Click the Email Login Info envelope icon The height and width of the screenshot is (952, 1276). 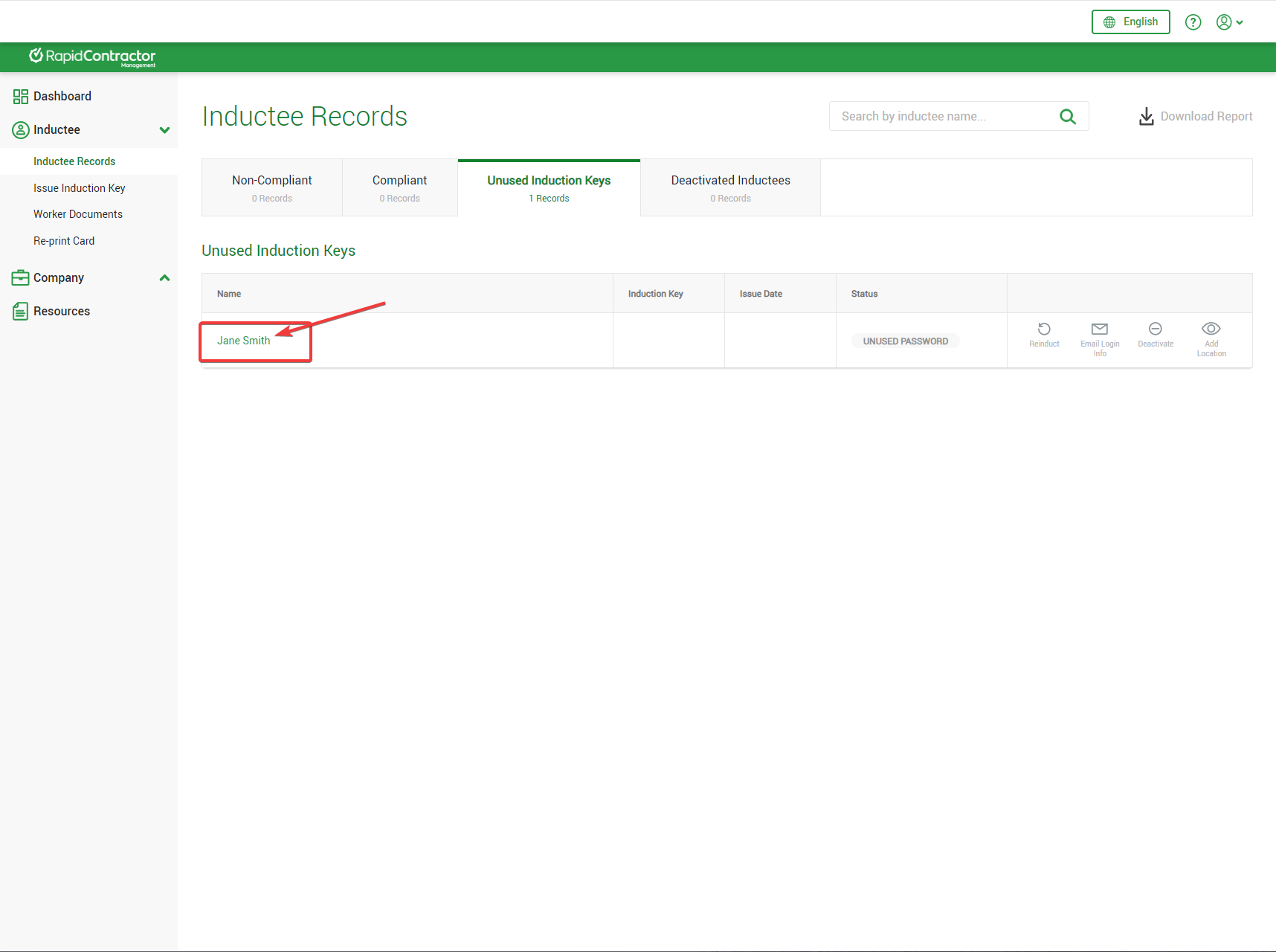click(x=1100, y=329)
